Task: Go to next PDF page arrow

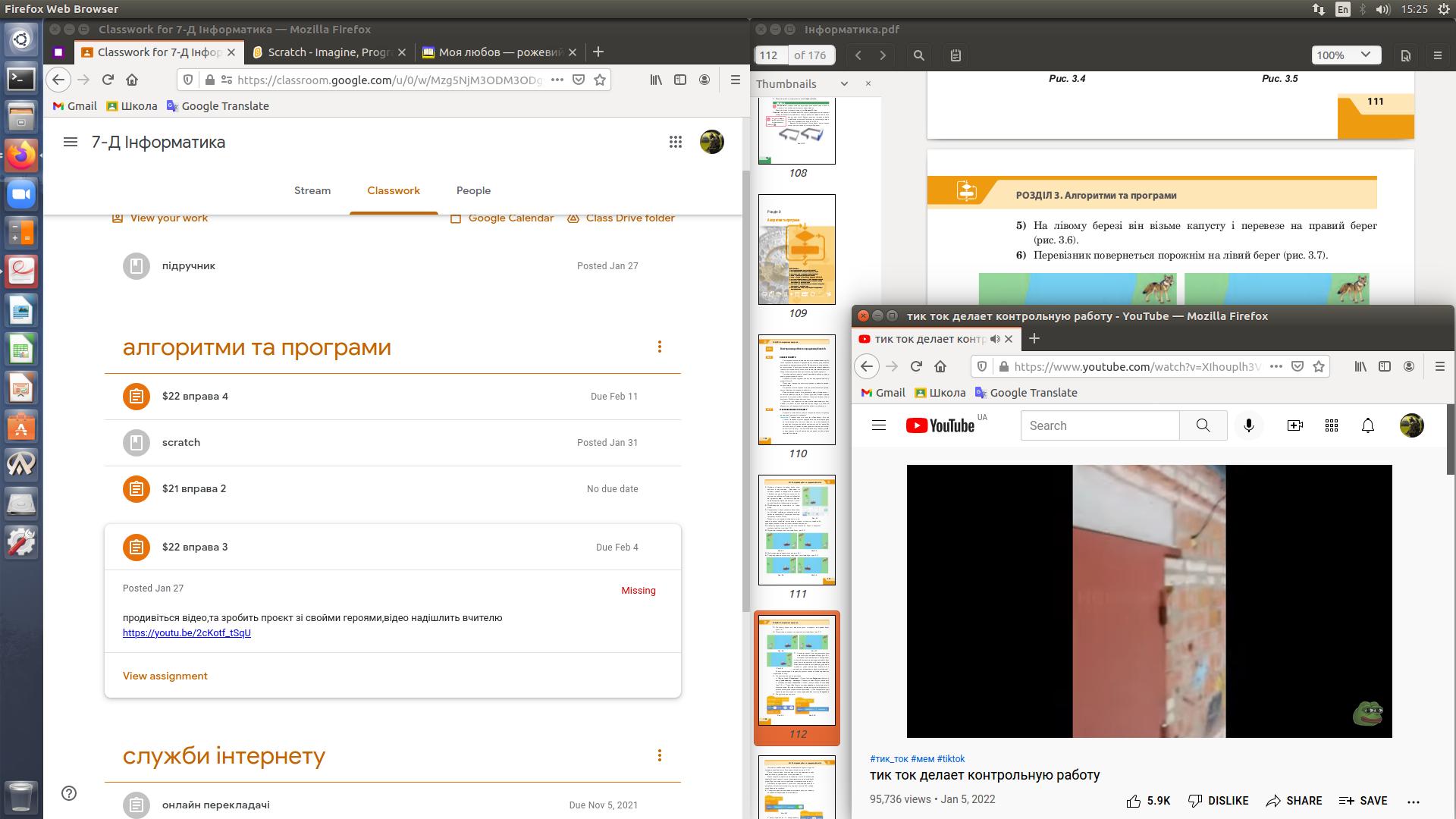Action: pos(883,55)
